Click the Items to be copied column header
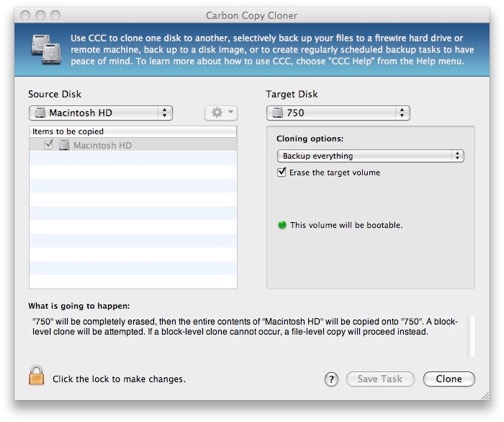 [133, 131]
